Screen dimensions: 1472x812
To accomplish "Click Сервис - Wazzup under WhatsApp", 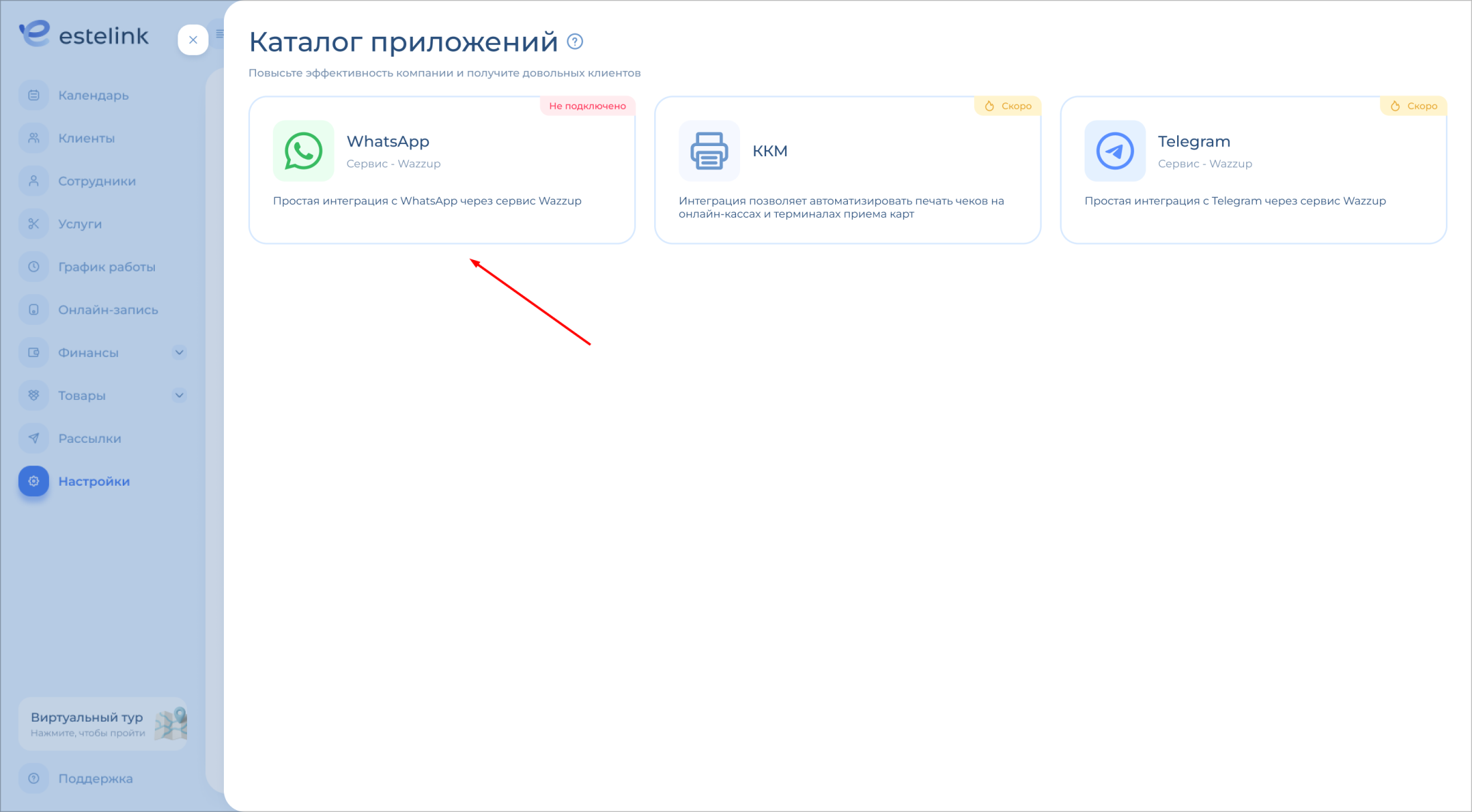I will 393,163.
